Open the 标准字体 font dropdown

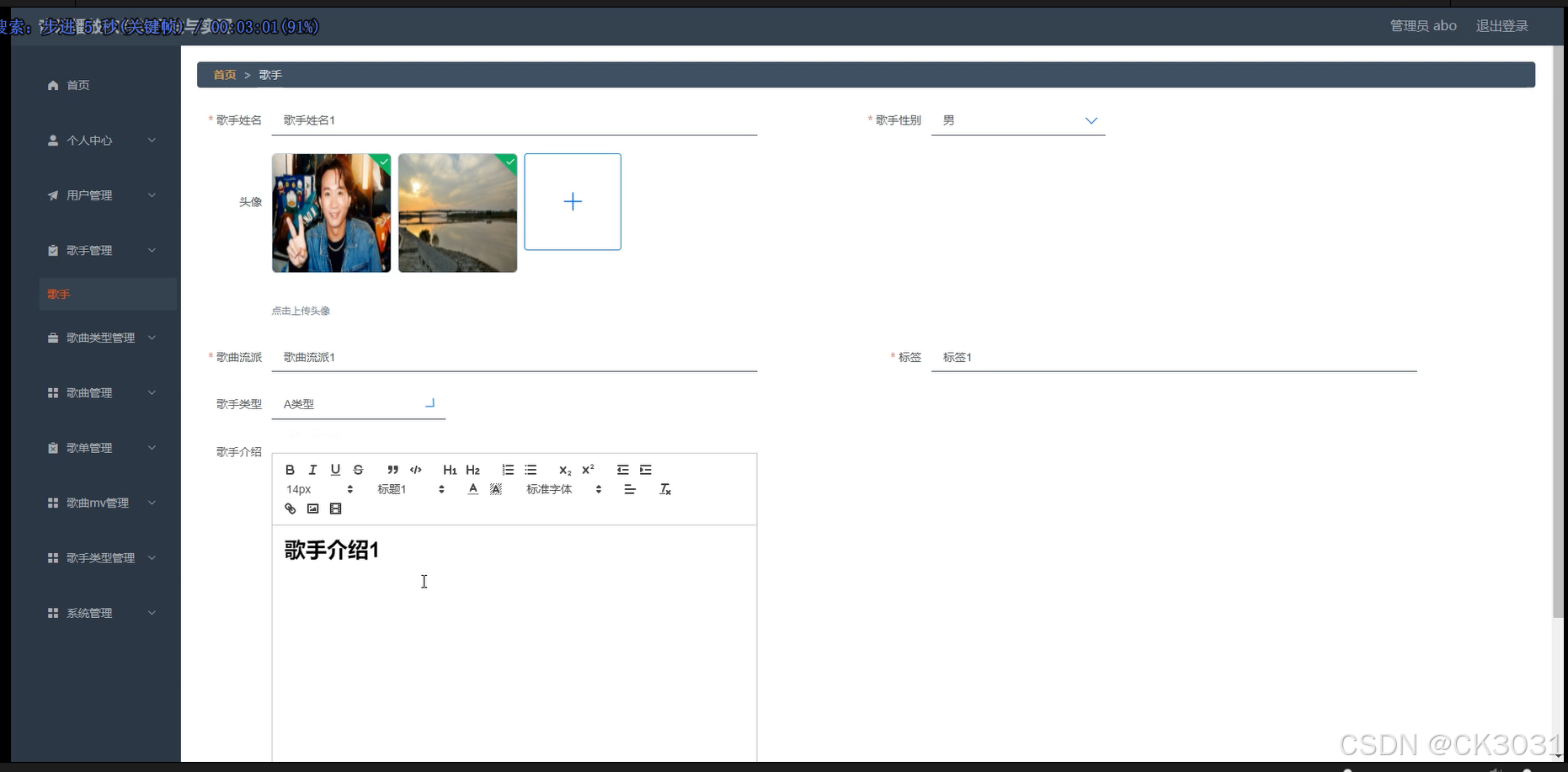pyautogui.click(x=563, y=489)
